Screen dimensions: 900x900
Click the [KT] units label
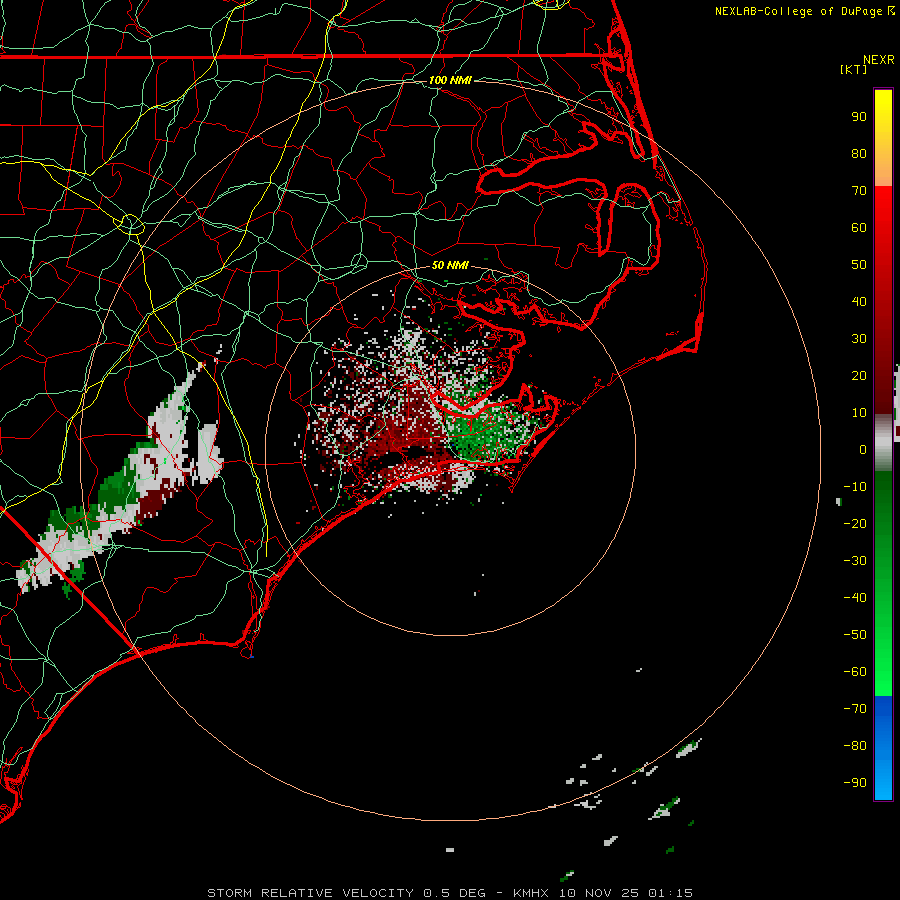[x=853, y=69]
